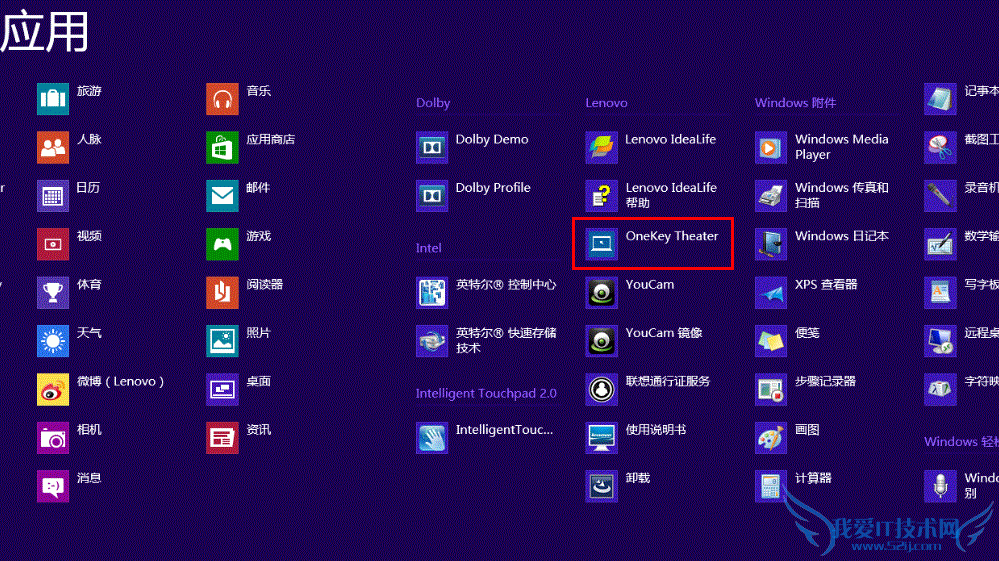This screenshot has height=561, width=999.
Task: Open the 步骤记录器 steps recorder icon
Action: click(771, 389)
